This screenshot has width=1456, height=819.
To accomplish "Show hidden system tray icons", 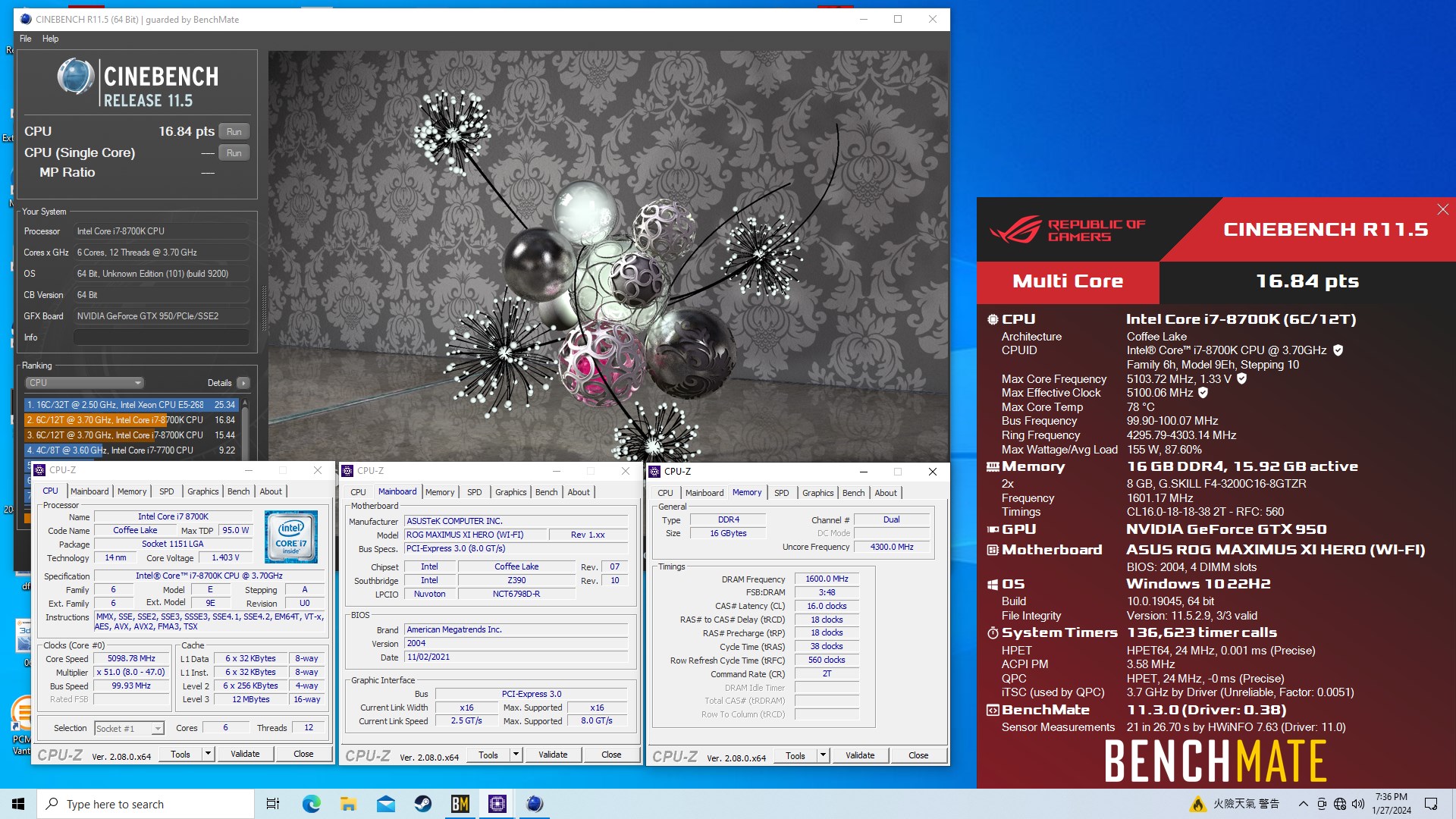I will coord(1303,804).
